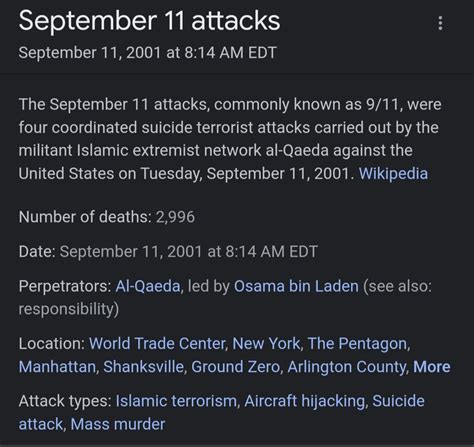Open the Osama bin Laden link

tap(296, 286)
